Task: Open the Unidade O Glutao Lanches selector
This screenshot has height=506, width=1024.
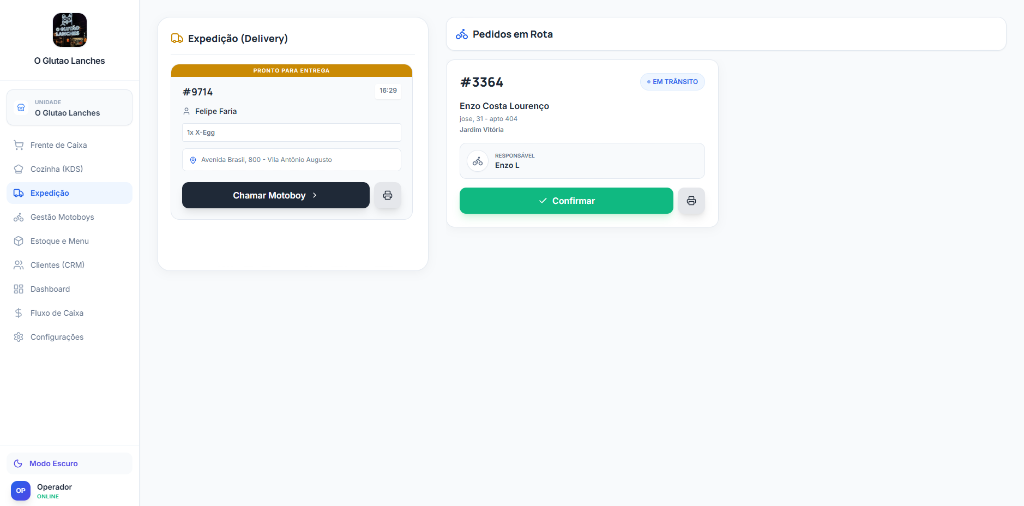Action: tap(70, 108)
